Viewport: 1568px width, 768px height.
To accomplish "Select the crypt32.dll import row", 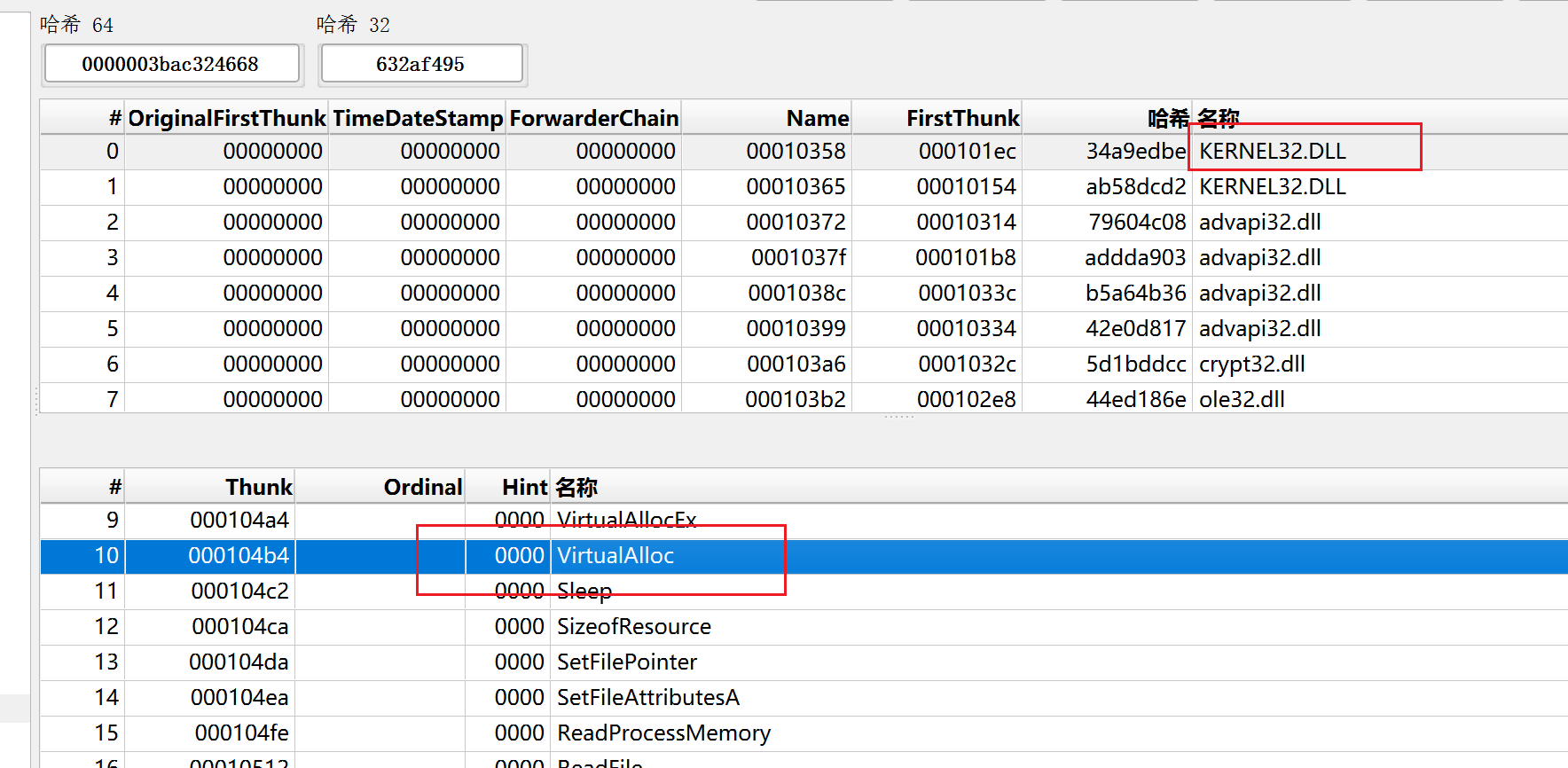I will [x=1251, y=364].
